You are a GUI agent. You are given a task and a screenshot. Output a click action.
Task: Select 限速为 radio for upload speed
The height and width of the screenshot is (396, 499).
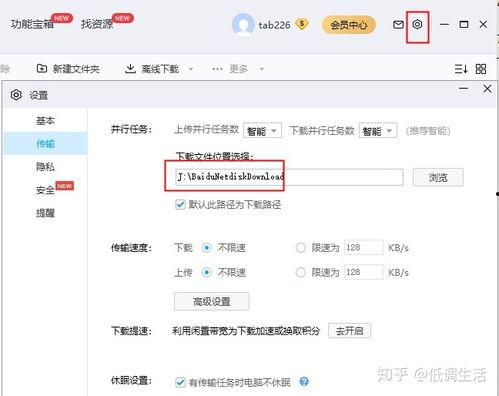click(300, 272)
